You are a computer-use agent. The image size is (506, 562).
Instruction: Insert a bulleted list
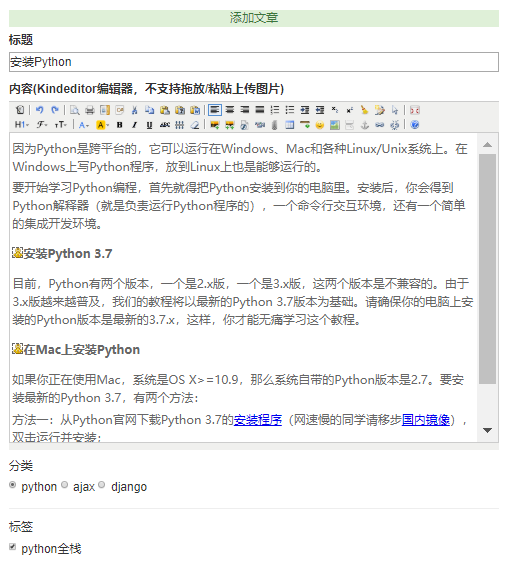[290, 110]
